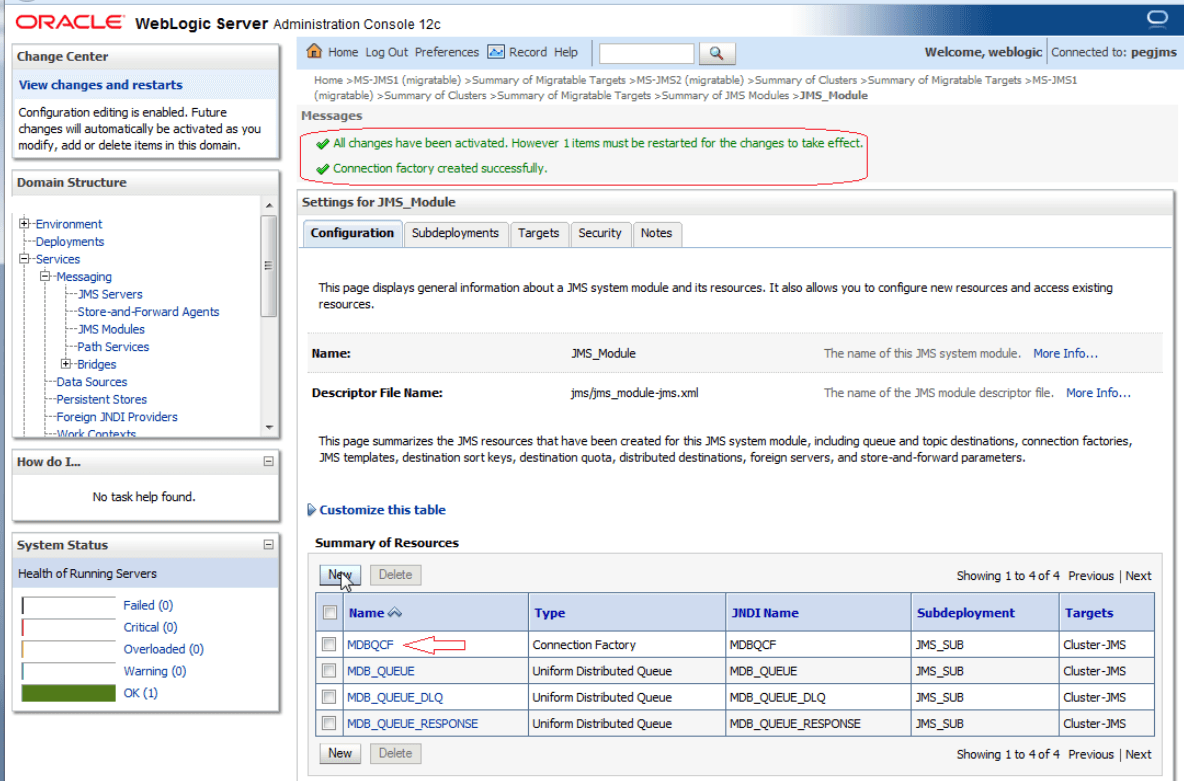
Task: Open the Security tab
Action: point(600,233)
